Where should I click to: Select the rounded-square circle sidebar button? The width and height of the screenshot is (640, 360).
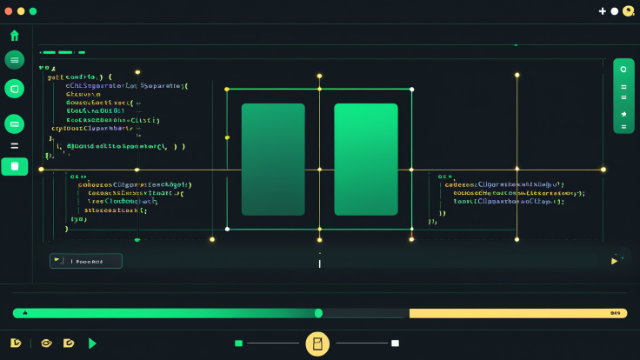(x=14, y=89)
